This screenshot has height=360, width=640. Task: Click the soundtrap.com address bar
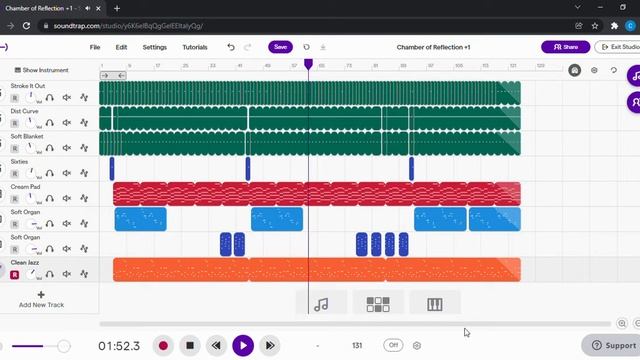click(306, 26)
